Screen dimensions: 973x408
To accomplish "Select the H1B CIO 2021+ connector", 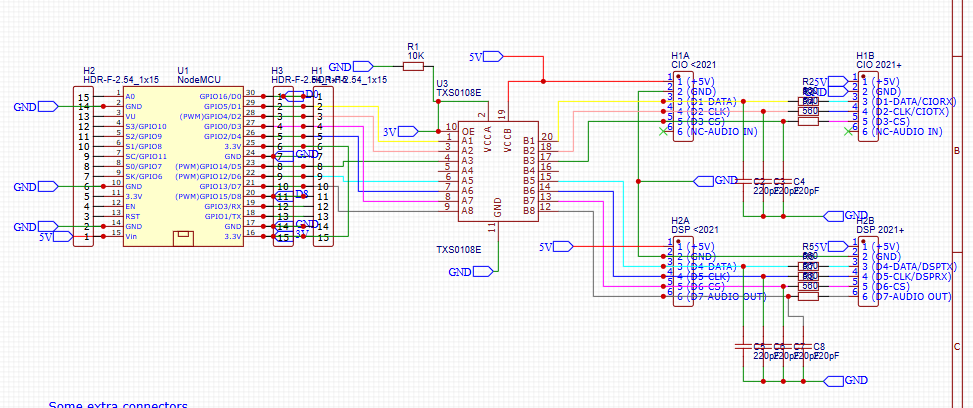I will pyautogui.click(x=868, y=106).
